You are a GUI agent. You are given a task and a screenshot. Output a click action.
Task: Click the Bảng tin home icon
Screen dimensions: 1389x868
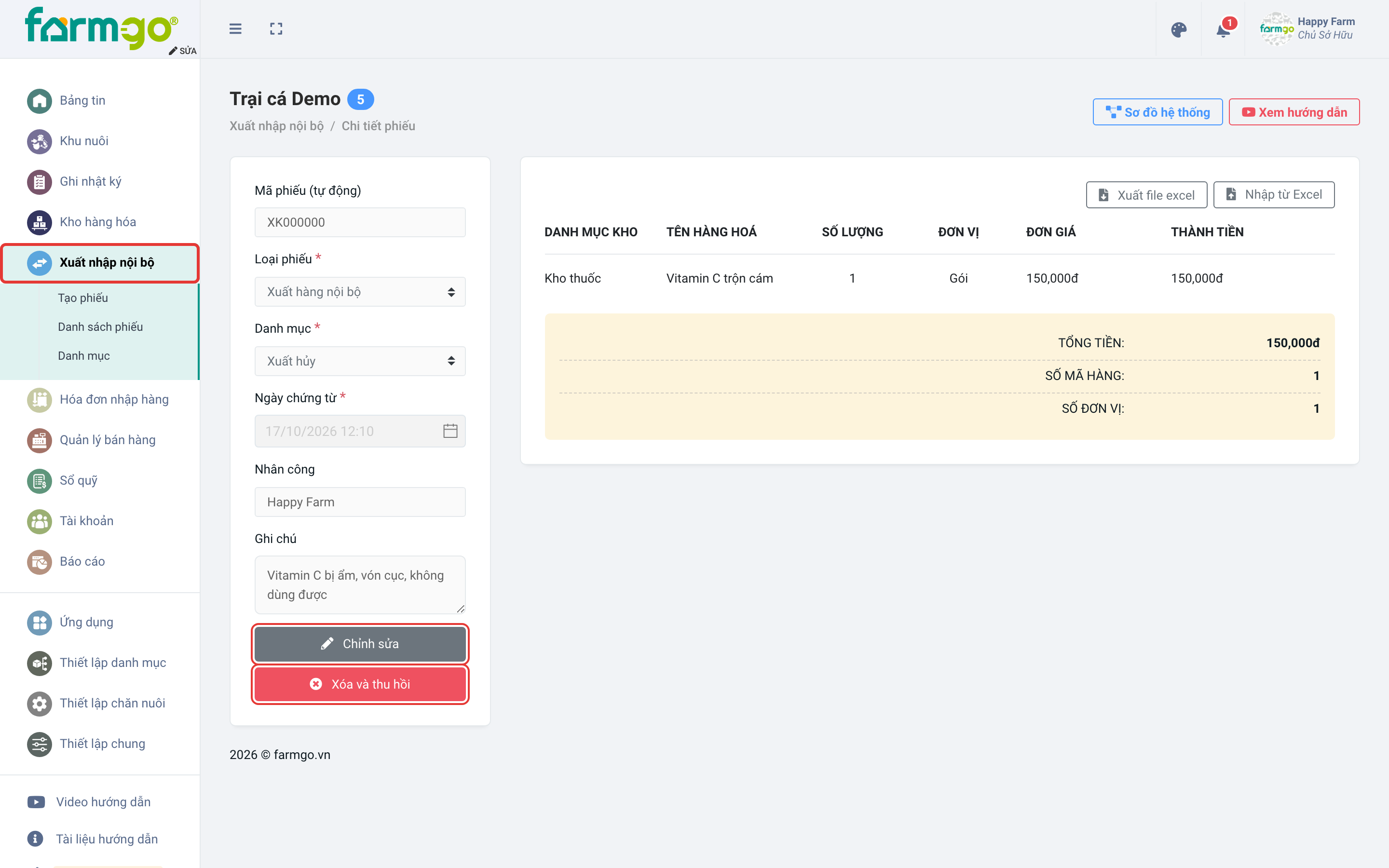[x=40, y=101]
